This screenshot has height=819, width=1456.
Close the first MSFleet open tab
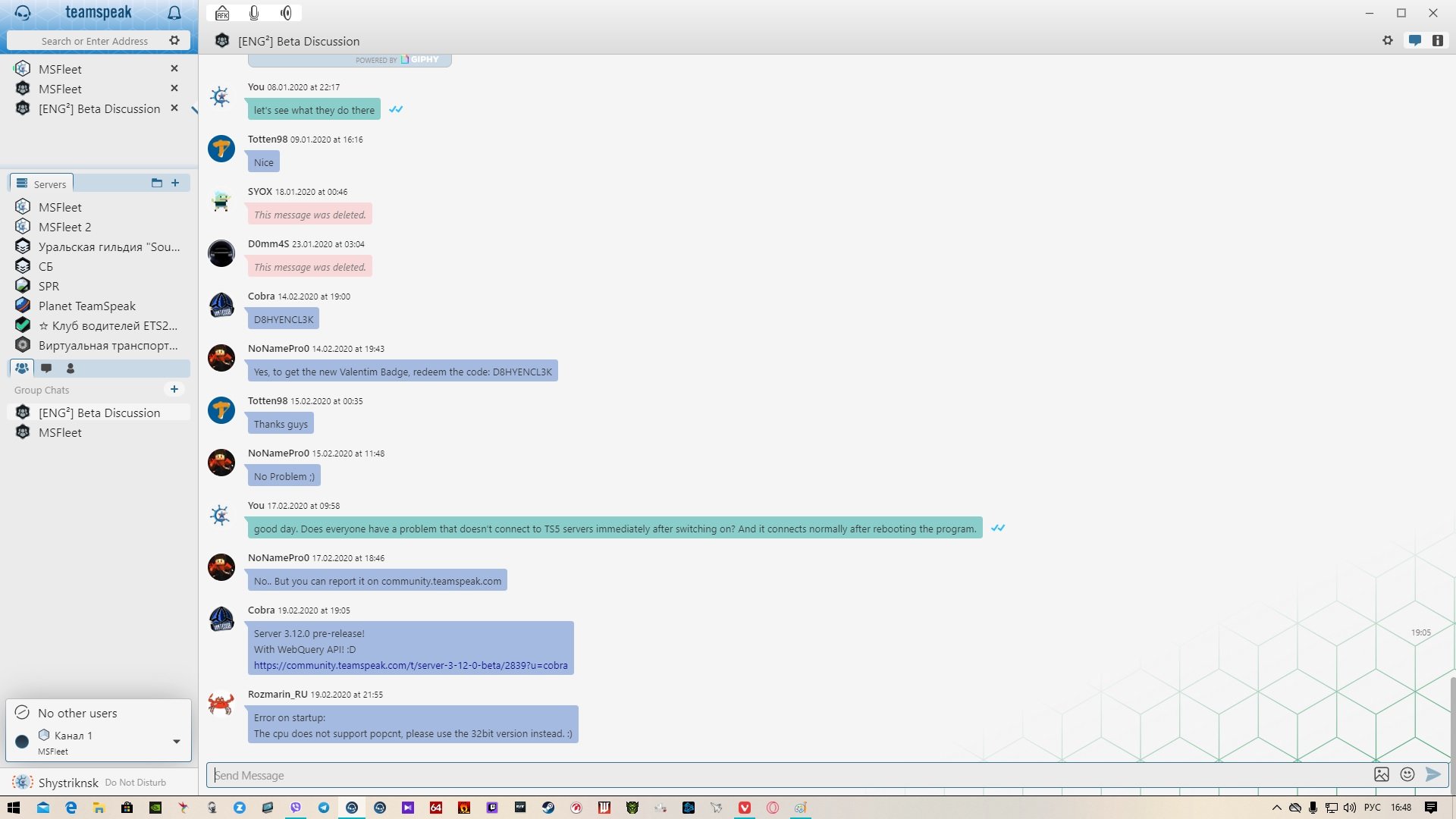point(174,68)
